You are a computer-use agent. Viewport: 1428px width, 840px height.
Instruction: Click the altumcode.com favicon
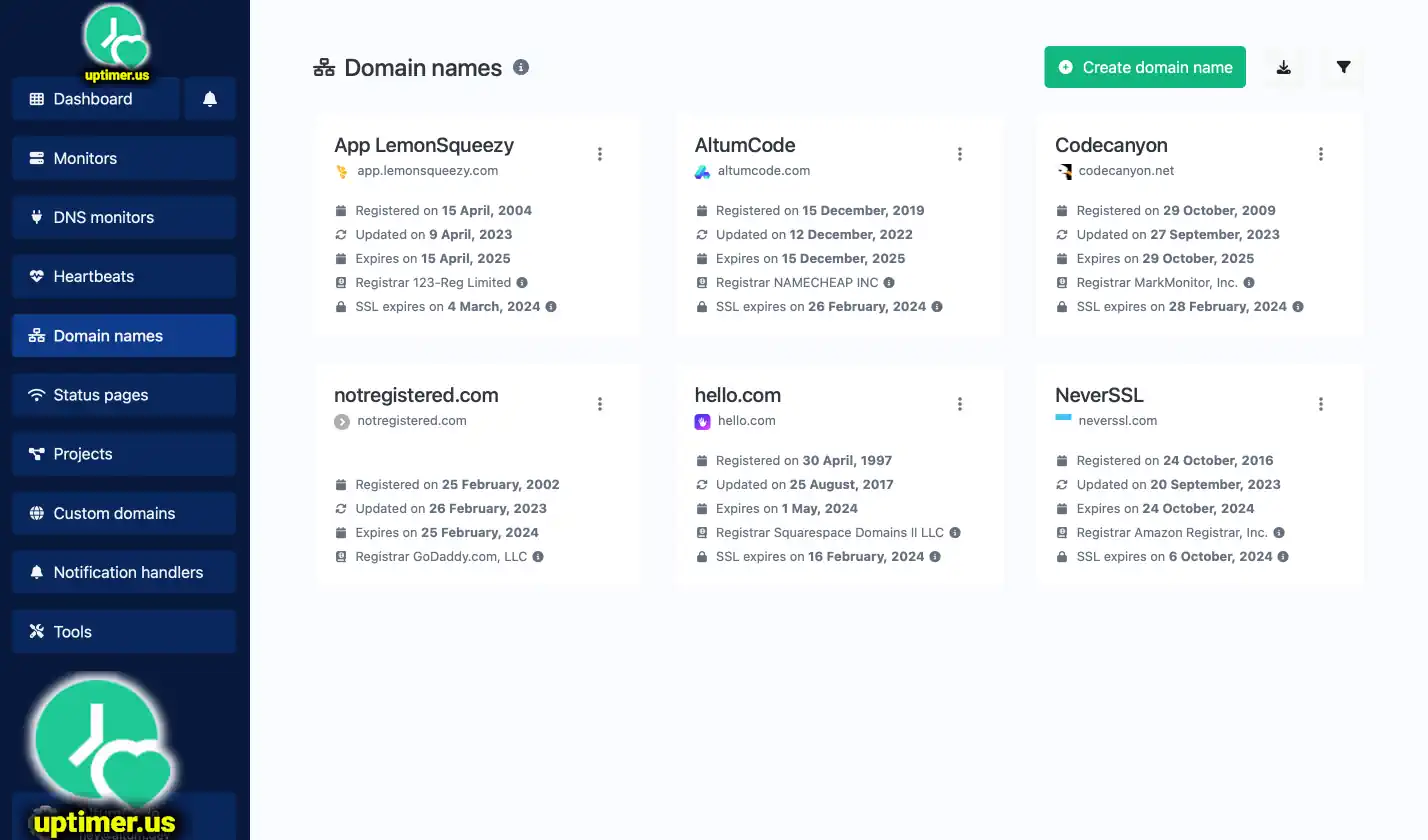[702, 171]
